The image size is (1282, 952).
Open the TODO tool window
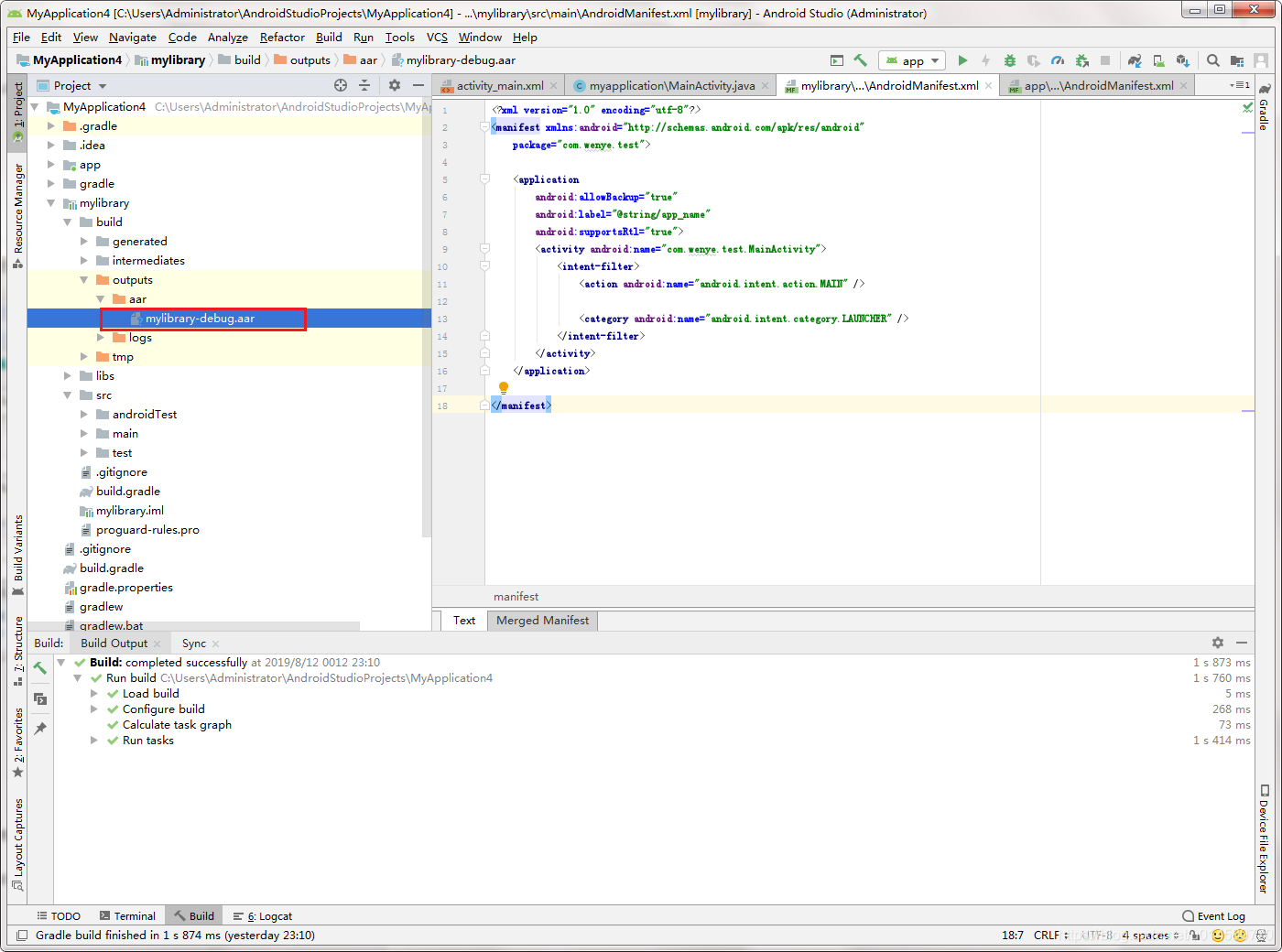pos(59,916)
